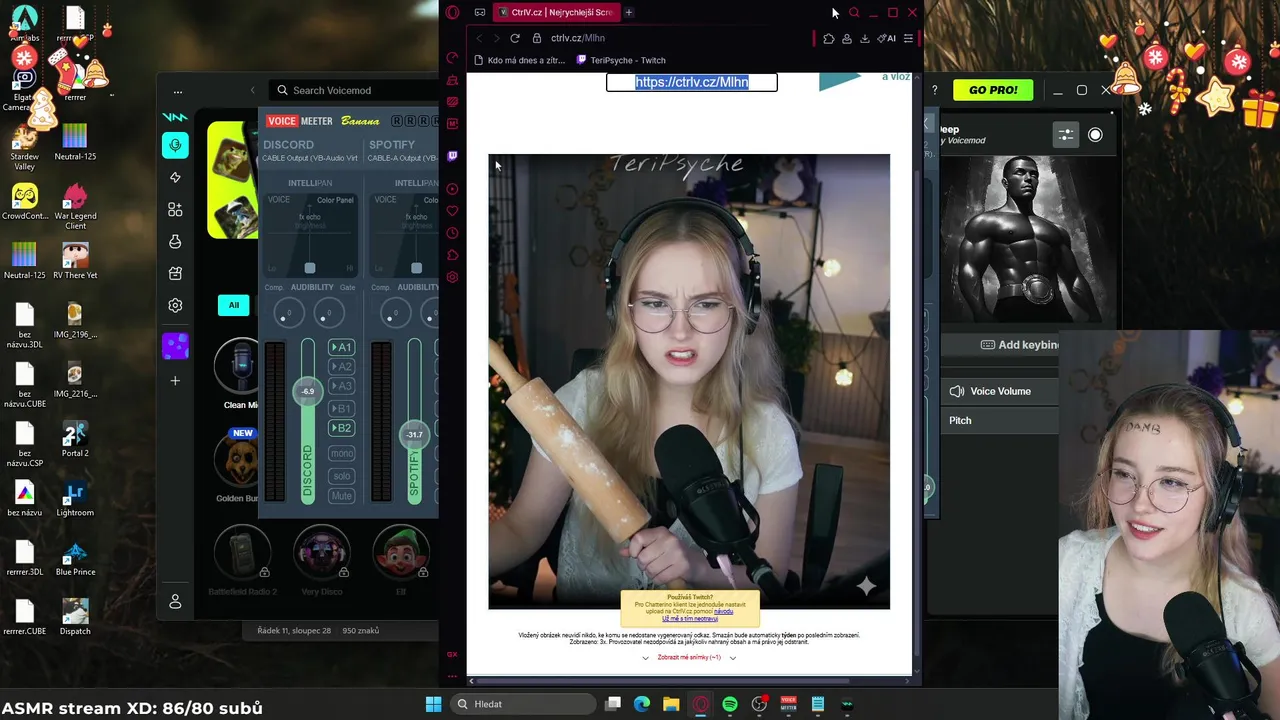Open Spotify from the taskbar
Screen dimensions: 1280x720
pos(730,704)
